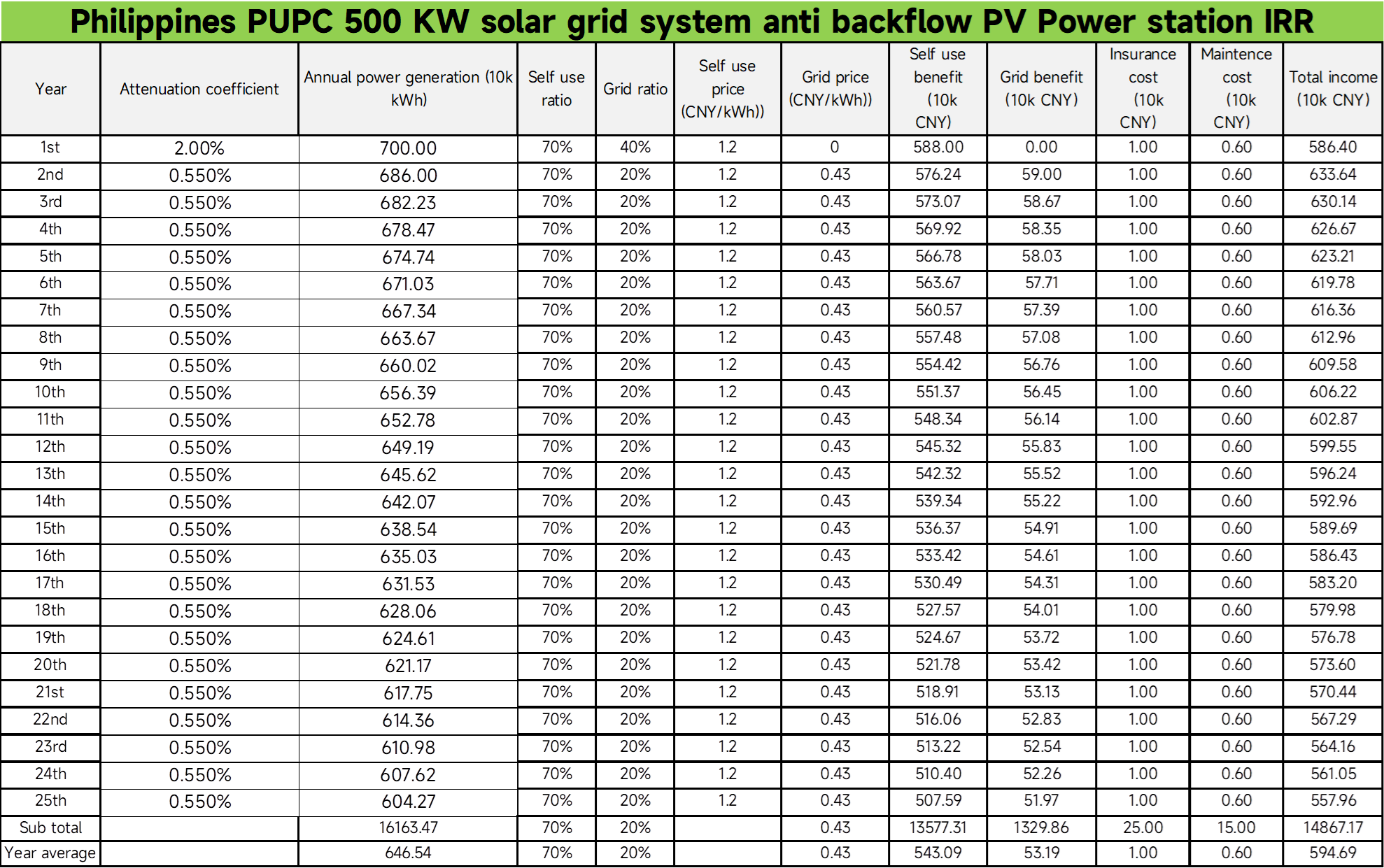Screen dimensions: 1384x868
Task: Select the 617.75 generation cell
Action: click(x=409, y=694)
